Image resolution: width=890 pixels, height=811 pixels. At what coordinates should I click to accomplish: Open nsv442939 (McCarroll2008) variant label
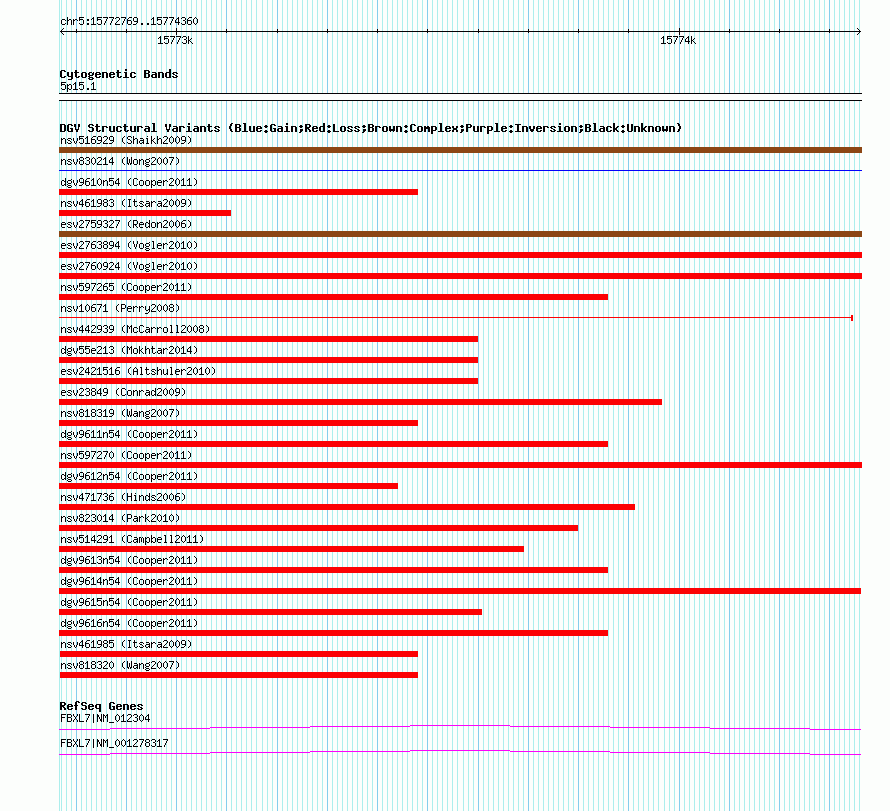pyautogui.click(x=135, y=329)
